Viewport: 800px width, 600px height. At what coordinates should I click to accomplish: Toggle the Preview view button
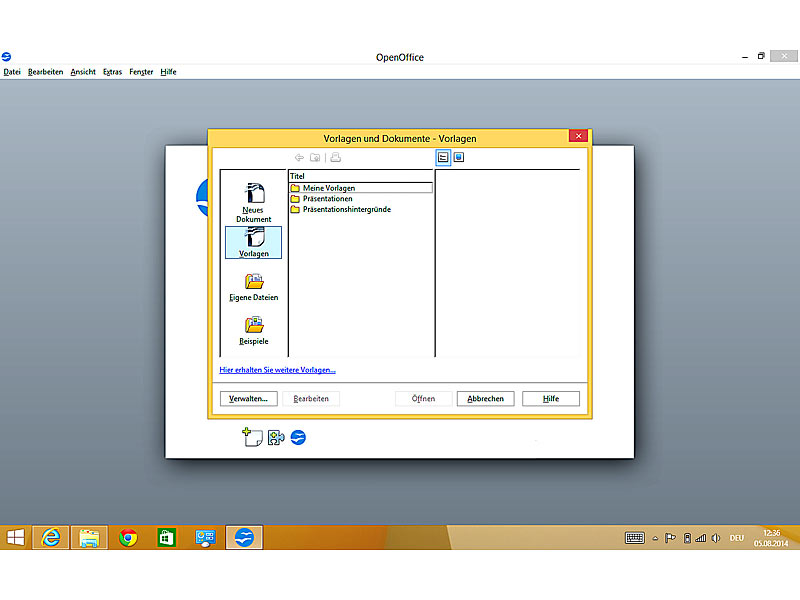click(459, 158)
